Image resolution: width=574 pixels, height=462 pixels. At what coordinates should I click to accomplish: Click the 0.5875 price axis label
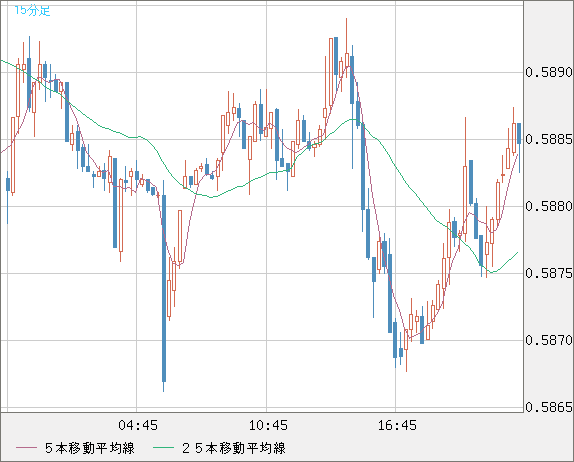pyautogui.click(x=549, y=273)
